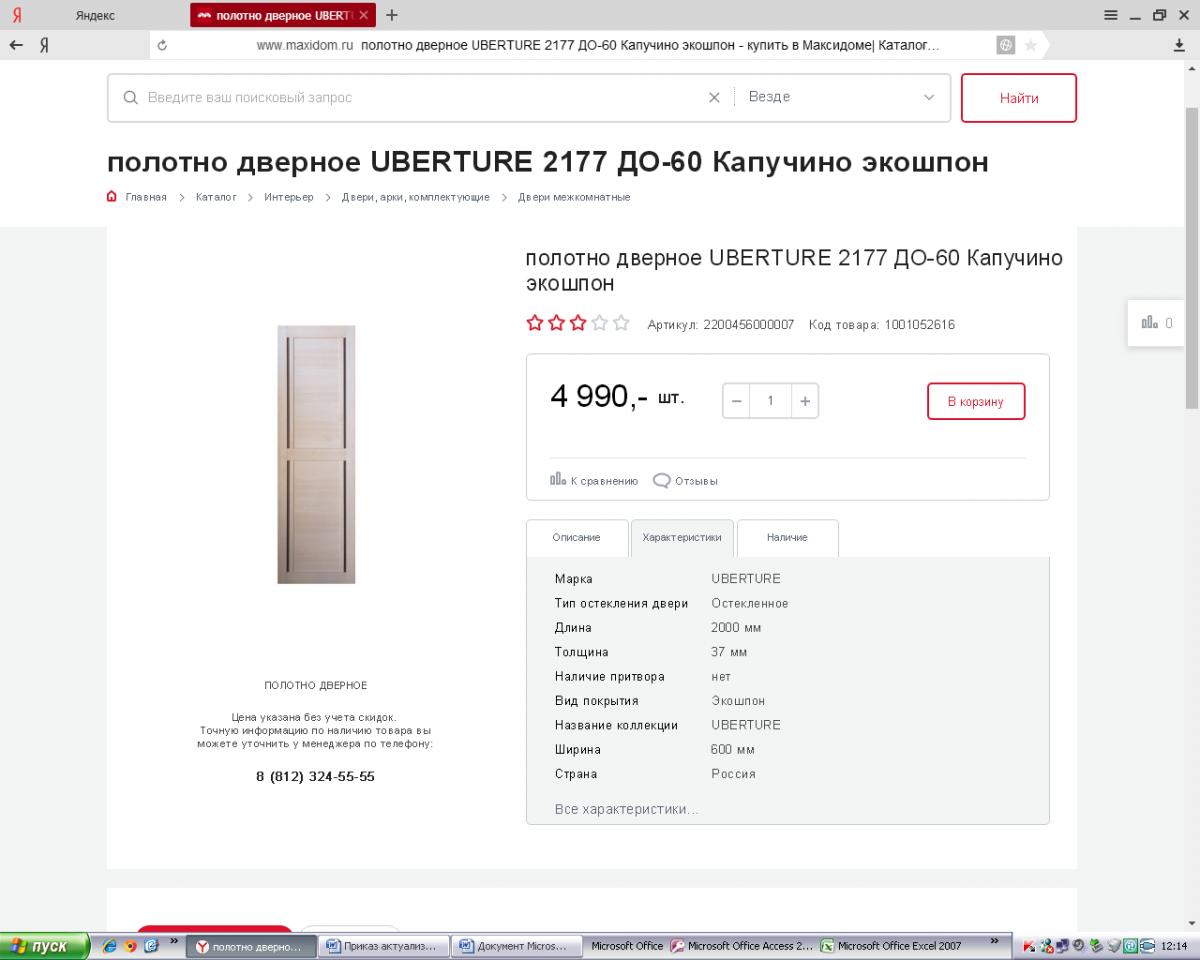Open comparison sidebar widget icon
The width and height of the screenshot is (1200, 960).
[x=1149, y=322]
